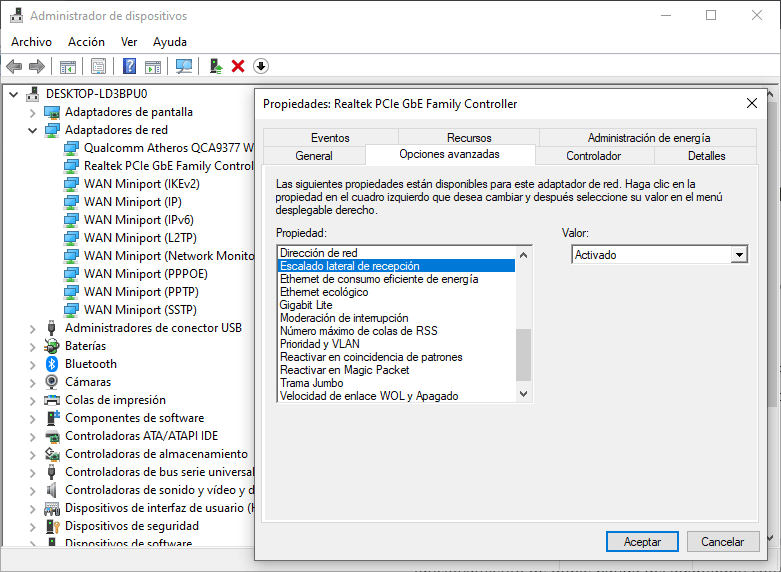Click the Baterías category icon

(52, 346)
